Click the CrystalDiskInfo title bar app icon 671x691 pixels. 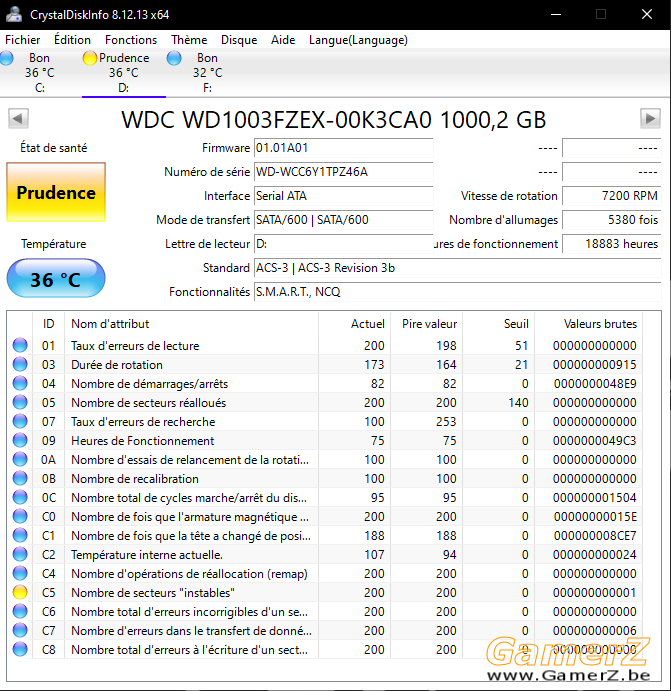tap(13, 14)
